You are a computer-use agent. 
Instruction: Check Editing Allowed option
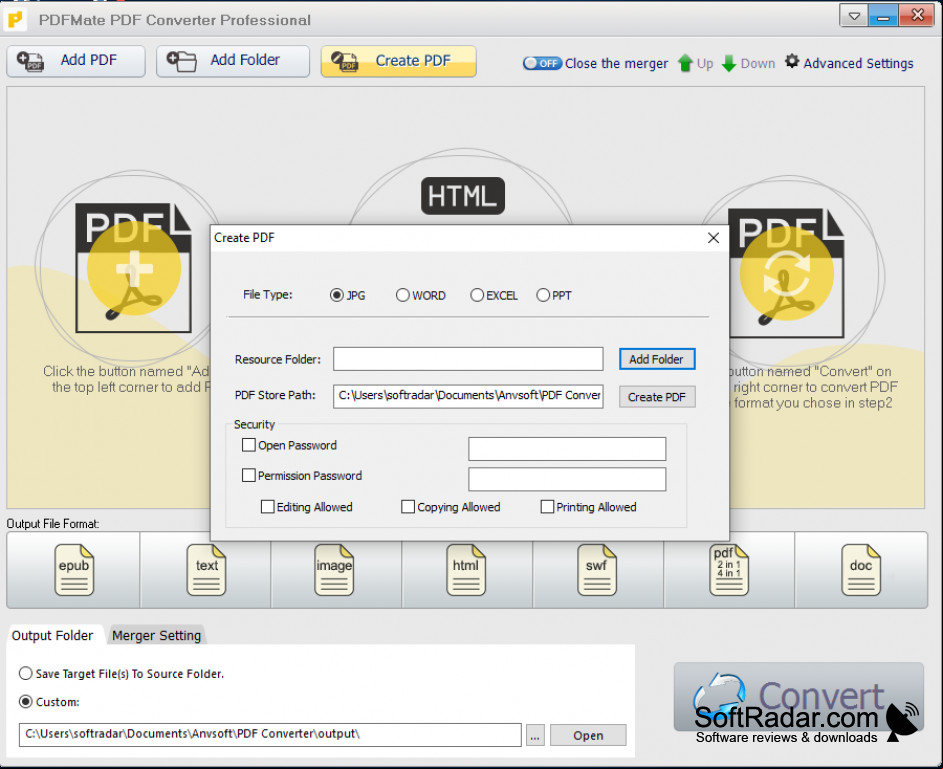[268, 507]
